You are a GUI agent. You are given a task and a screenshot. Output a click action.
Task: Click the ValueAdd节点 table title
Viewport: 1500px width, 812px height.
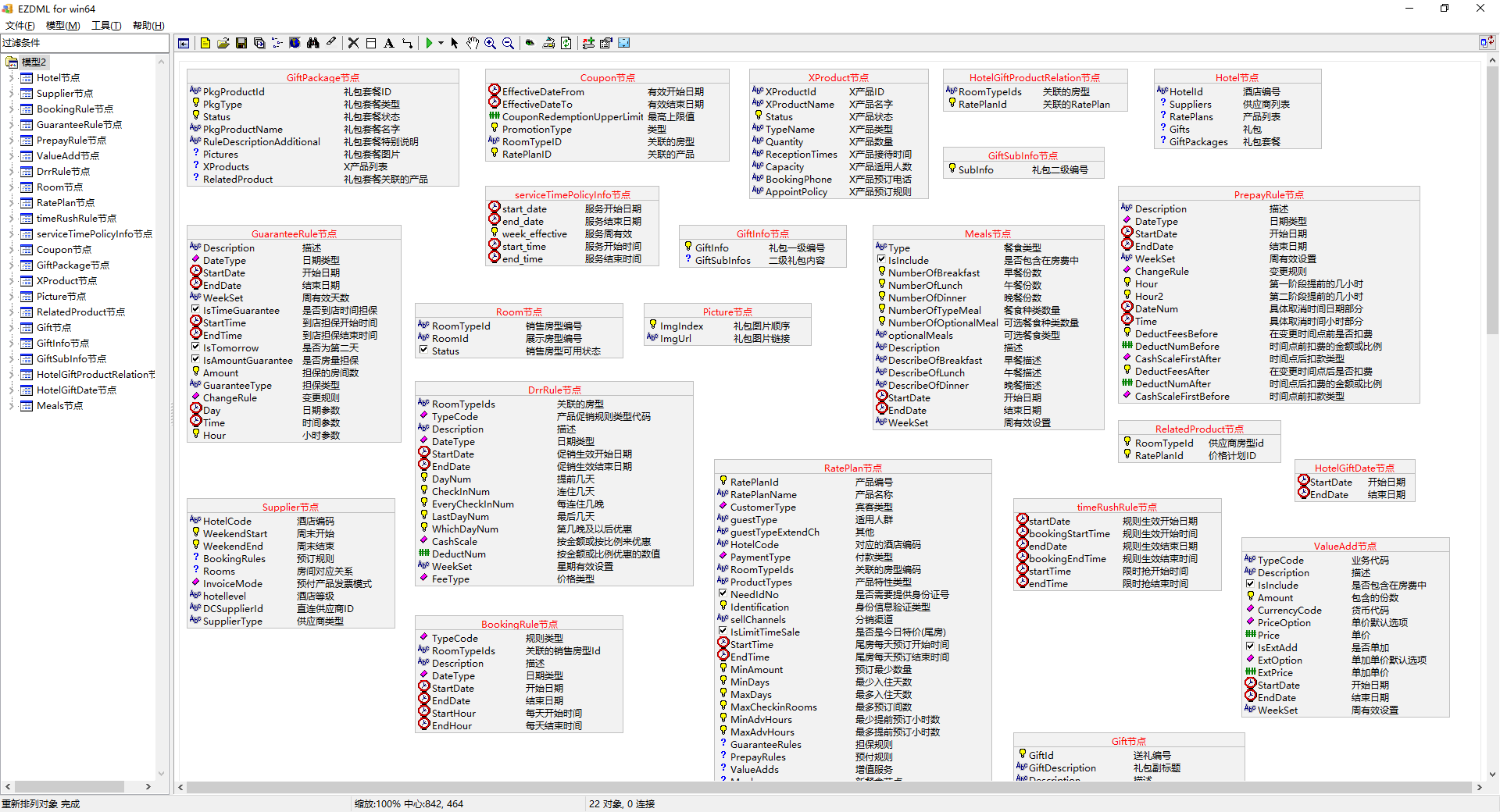point(1345,546)
